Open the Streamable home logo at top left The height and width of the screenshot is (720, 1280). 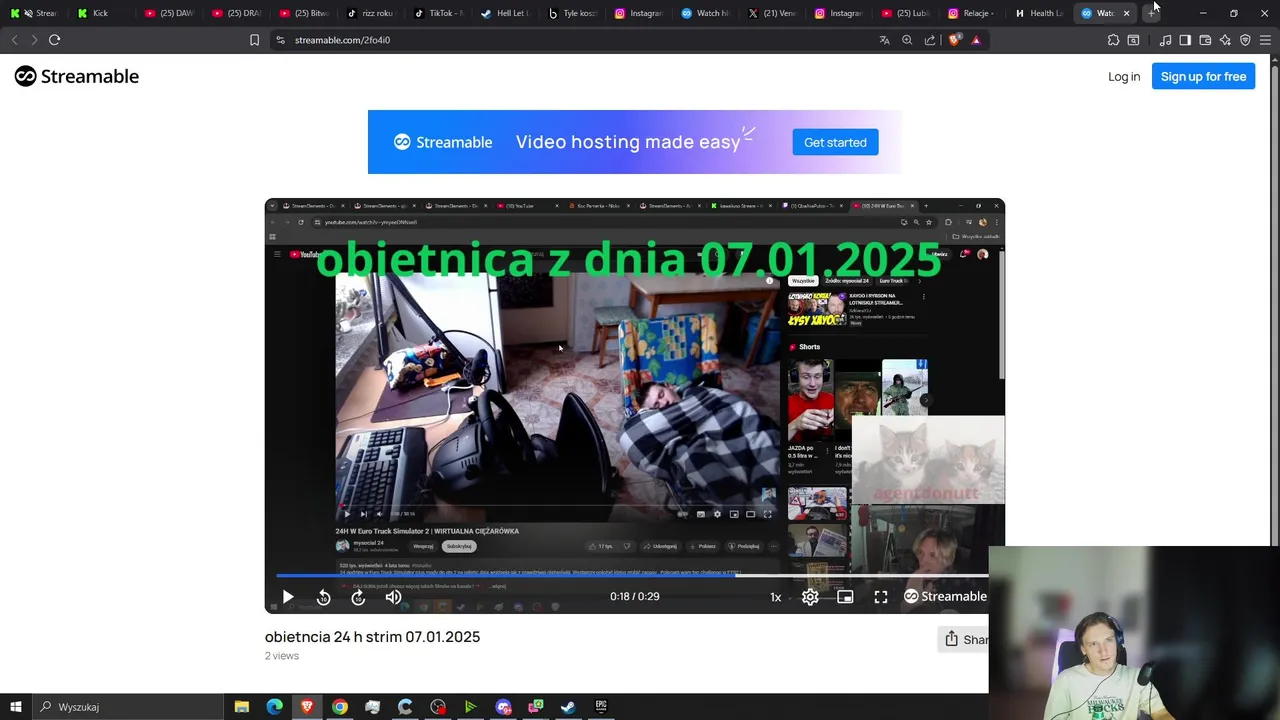pyautogui.click(x=77, y=76)
